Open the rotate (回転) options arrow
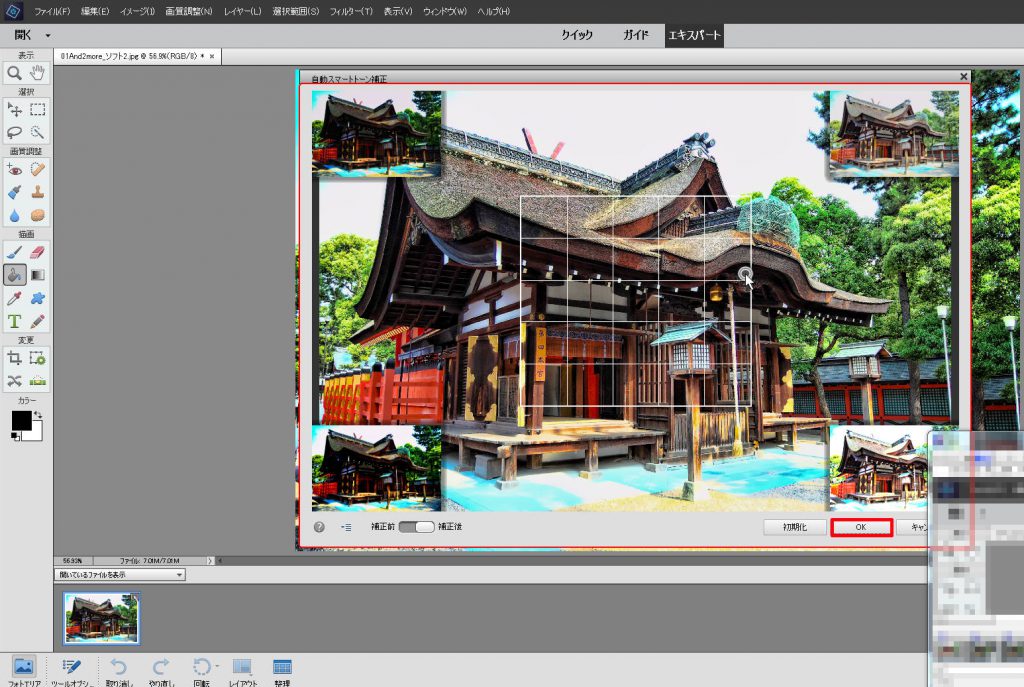1024x687 pixels. click(216, 667)
